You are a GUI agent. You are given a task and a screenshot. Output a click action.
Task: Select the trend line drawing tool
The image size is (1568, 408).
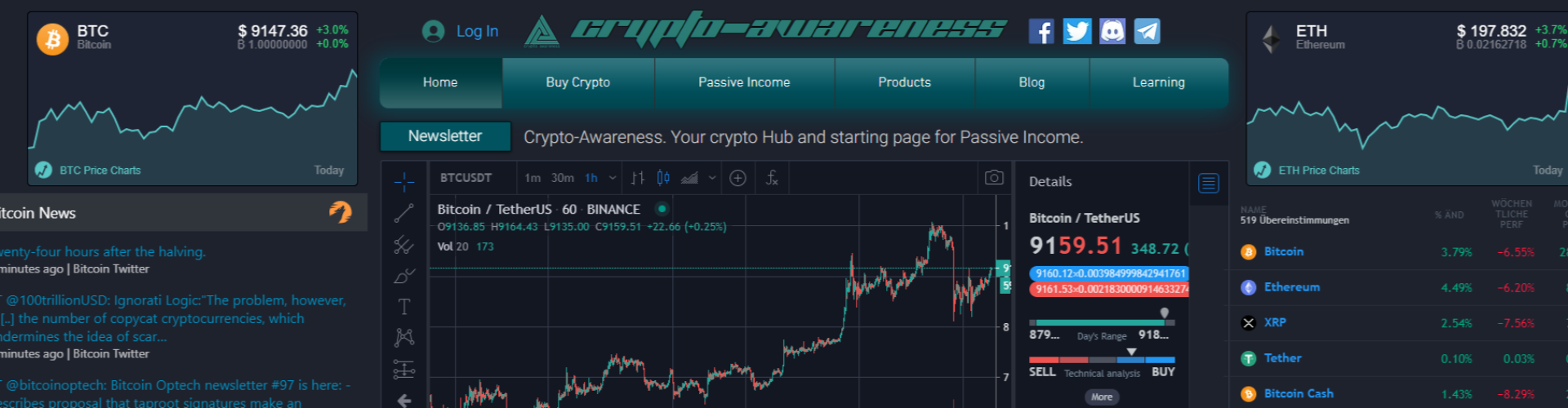[404, 213]
